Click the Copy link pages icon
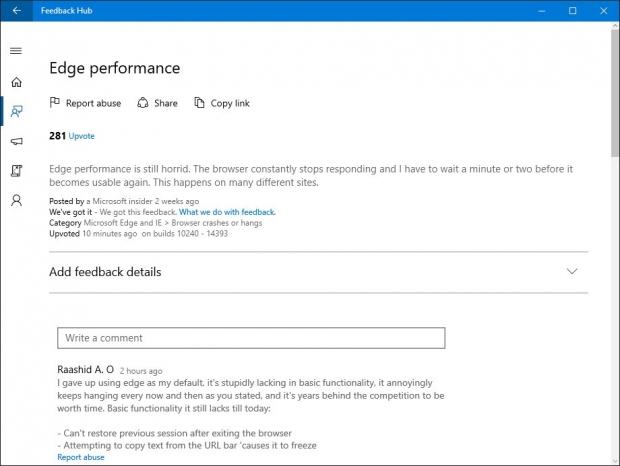Screen dimensions: 620x466 point(199,103)
